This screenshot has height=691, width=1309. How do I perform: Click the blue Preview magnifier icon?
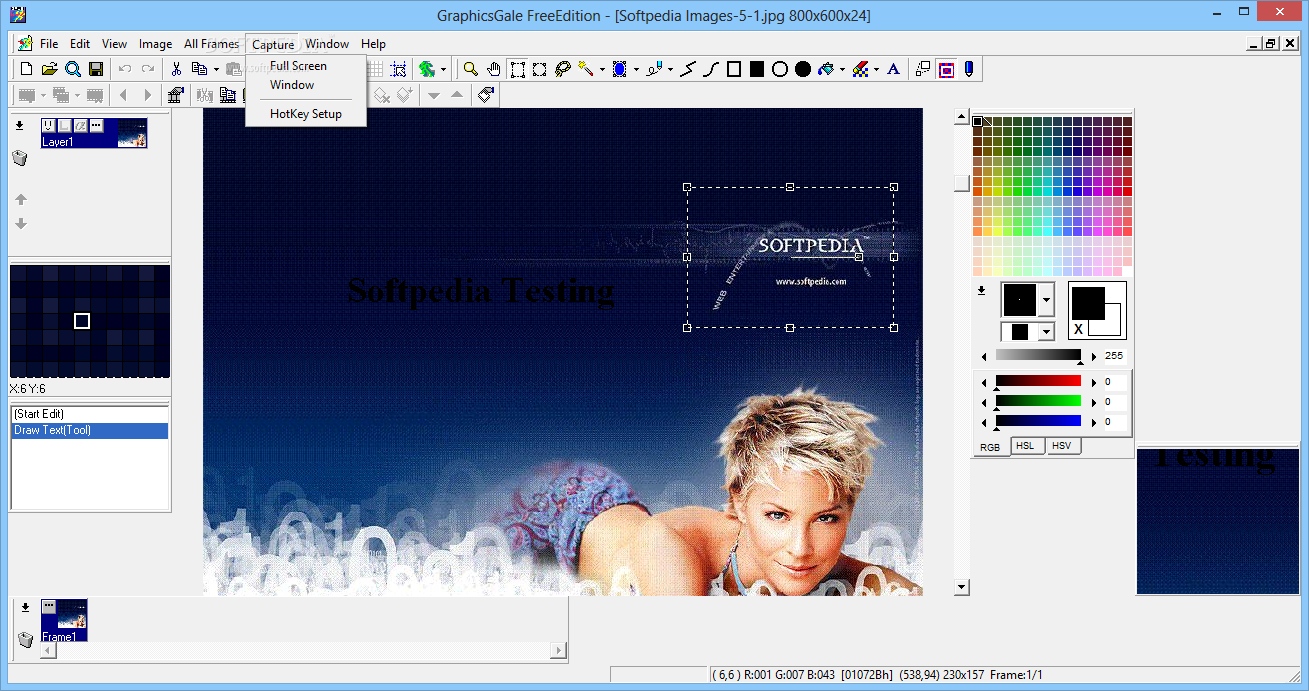73,69
